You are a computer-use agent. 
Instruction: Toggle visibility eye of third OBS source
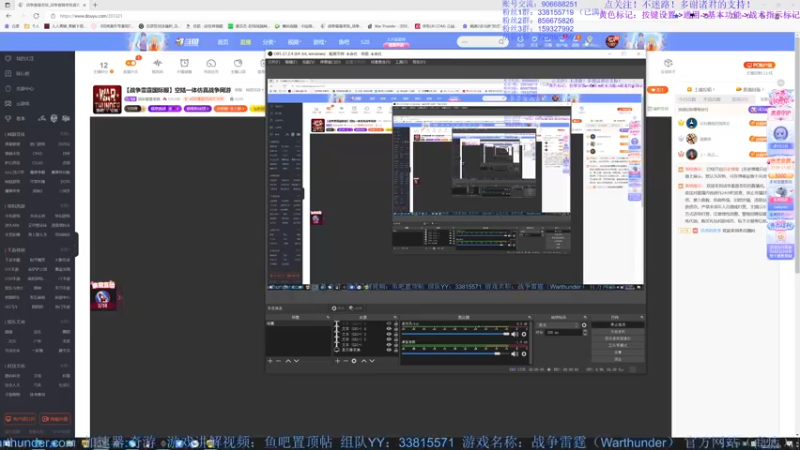tap(389, 335)
